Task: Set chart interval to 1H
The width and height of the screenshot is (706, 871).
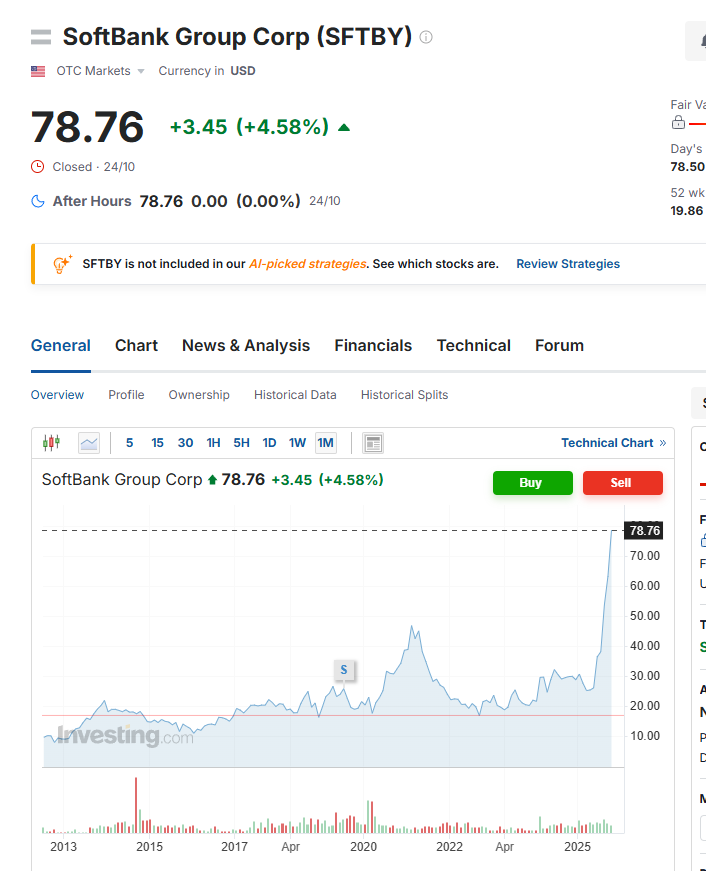Action: [x=213, y=443]
